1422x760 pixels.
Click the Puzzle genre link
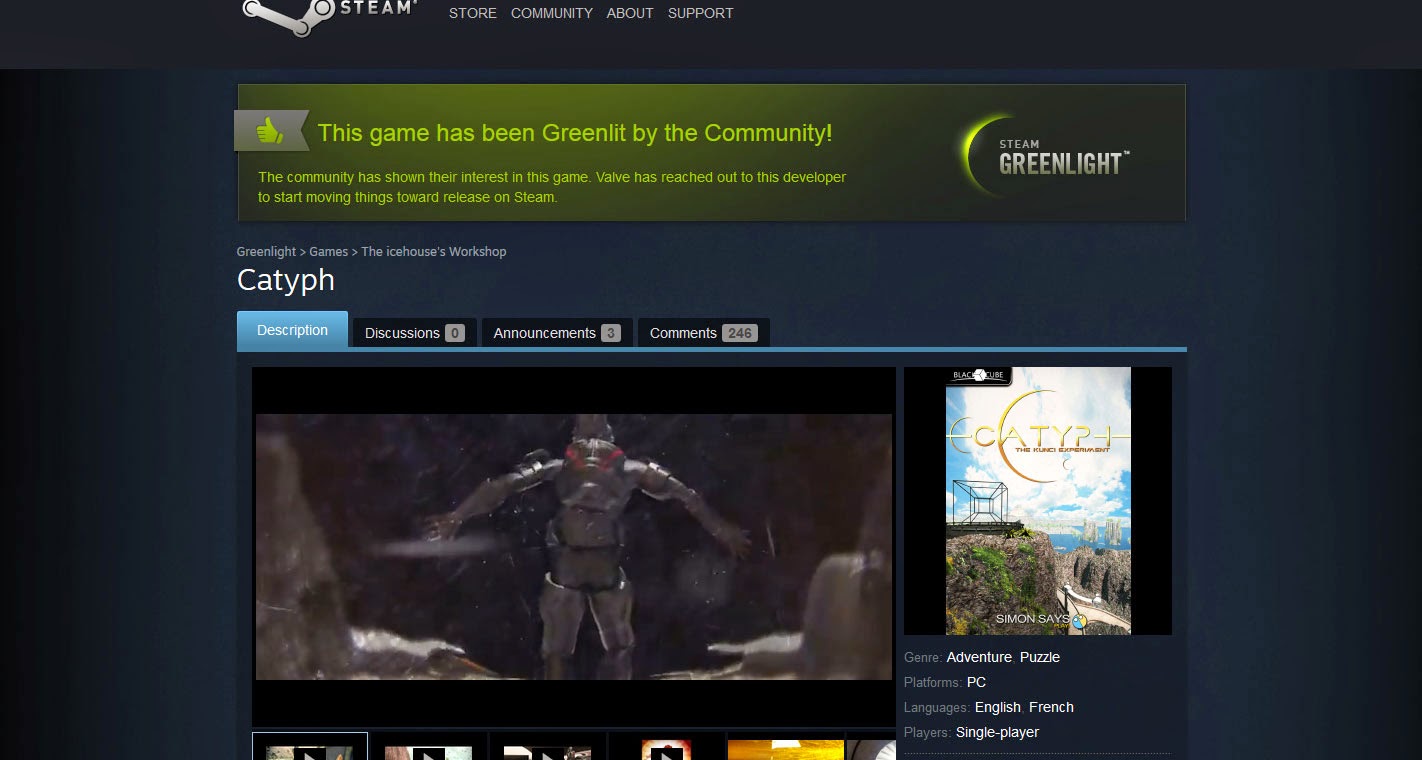1040,657
